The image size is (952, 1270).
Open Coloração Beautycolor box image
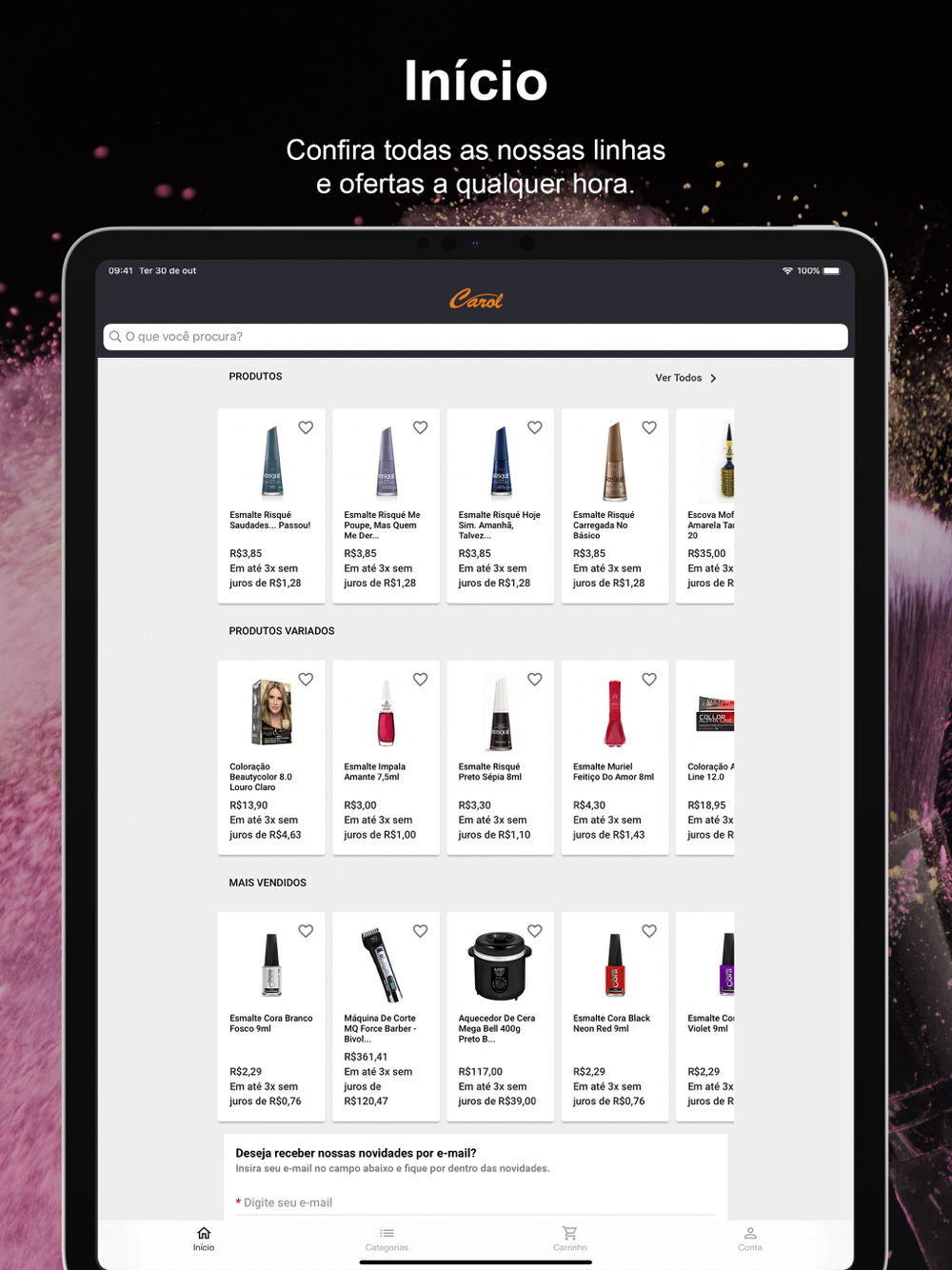271,712
